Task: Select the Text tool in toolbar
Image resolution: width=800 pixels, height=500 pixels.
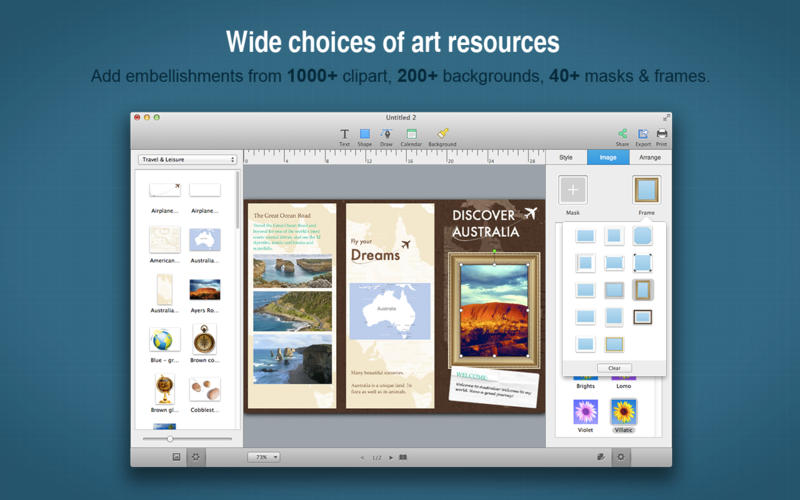Action: point(344,136)
